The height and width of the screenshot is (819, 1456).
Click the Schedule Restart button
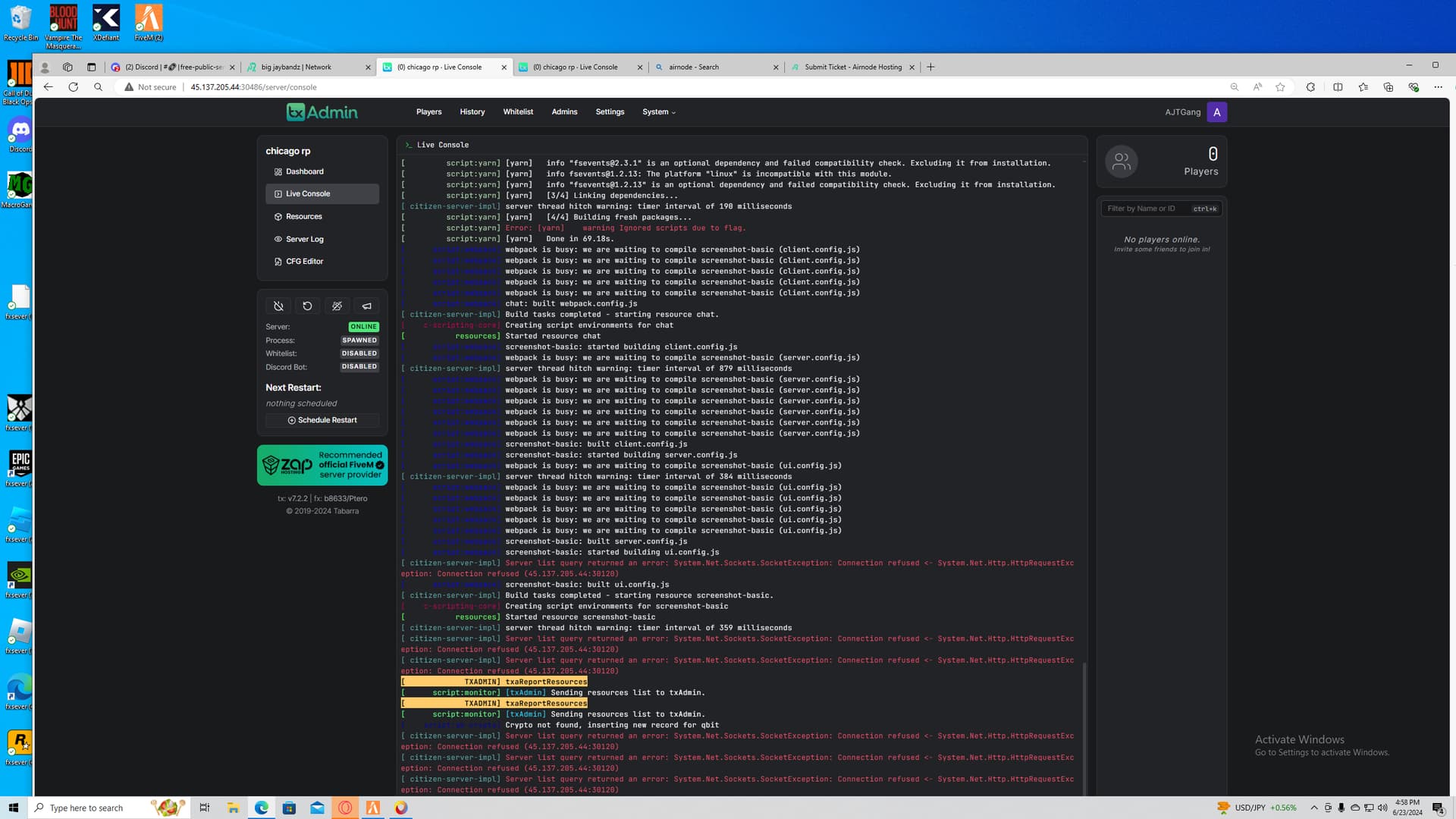[x=322, y=419]
